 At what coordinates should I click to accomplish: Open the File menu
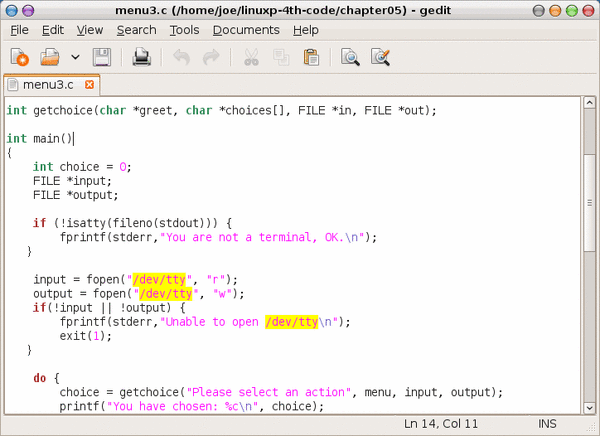coord(20,30)
